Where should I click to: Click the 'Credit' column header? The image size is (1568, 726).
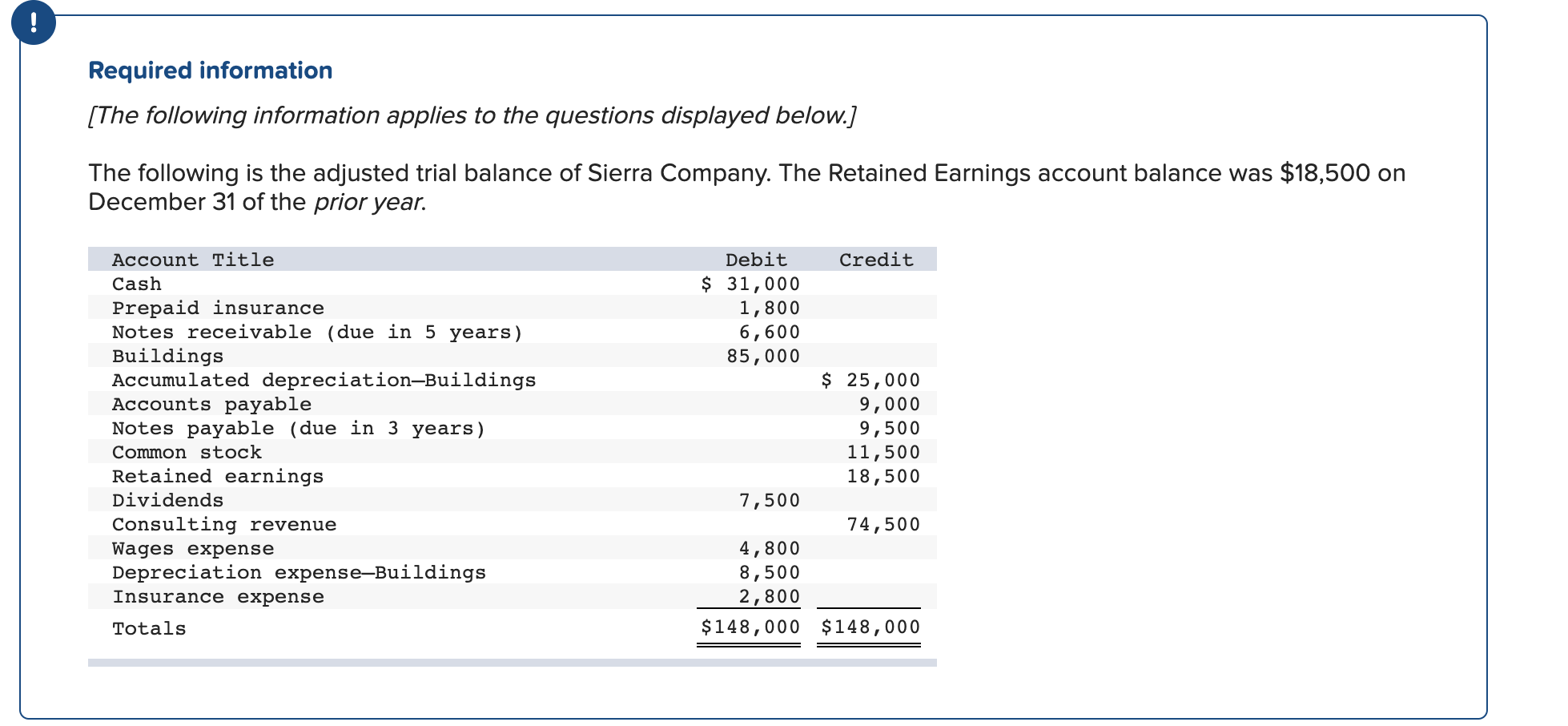pyautogui.click(x=876, y=260)
